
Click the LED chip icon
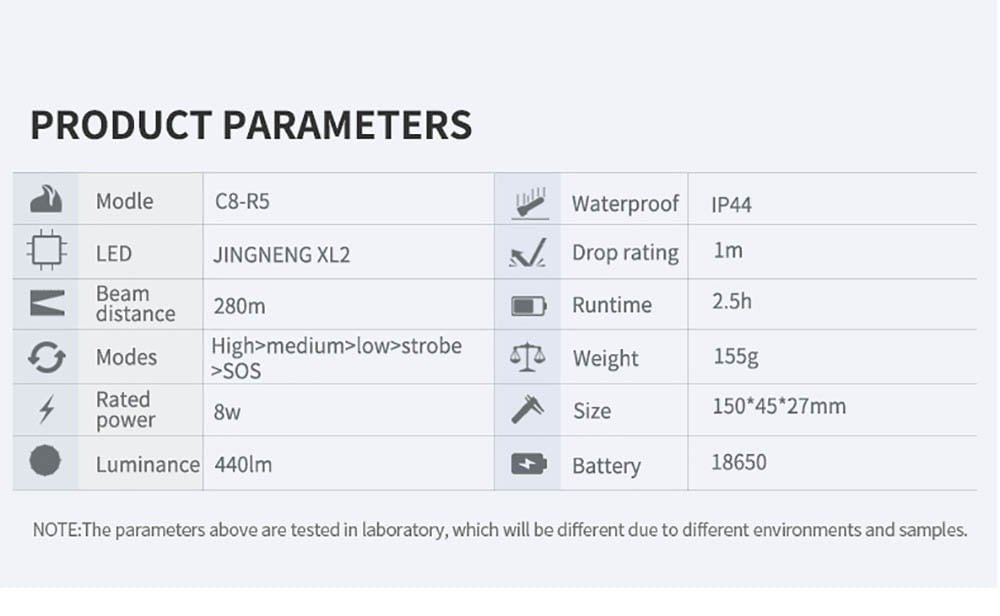coord(46,253)
